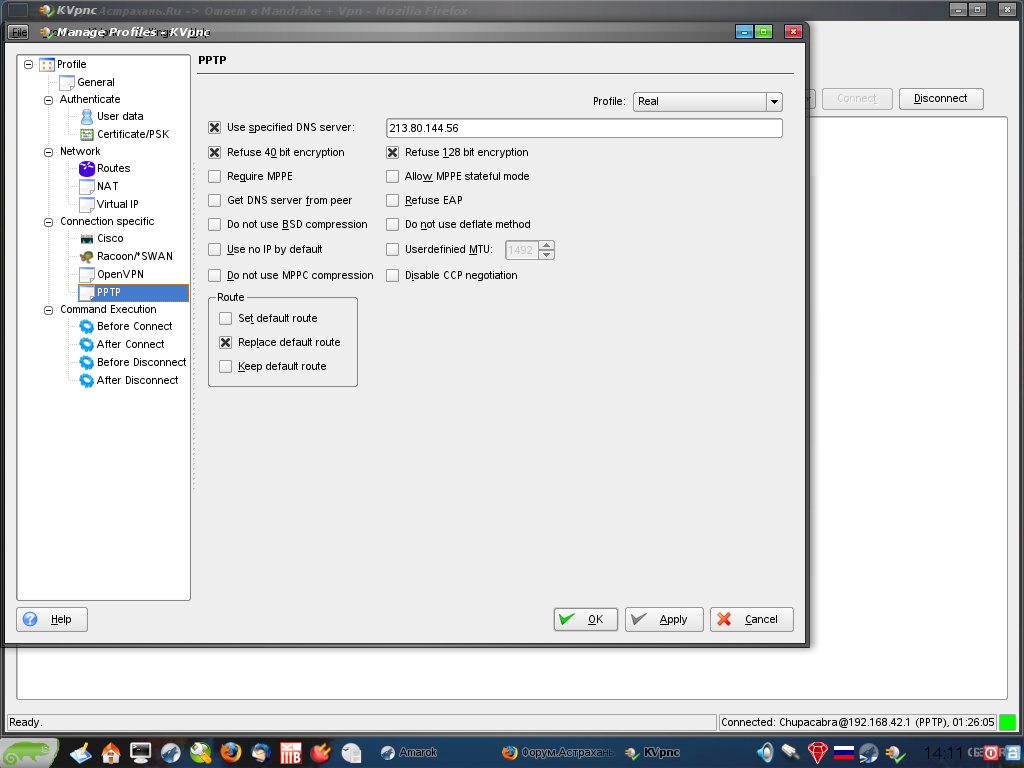Collapse the Authenticate tree section
This screenshot has width=1024, height=768.
click(x=48, y=101)
